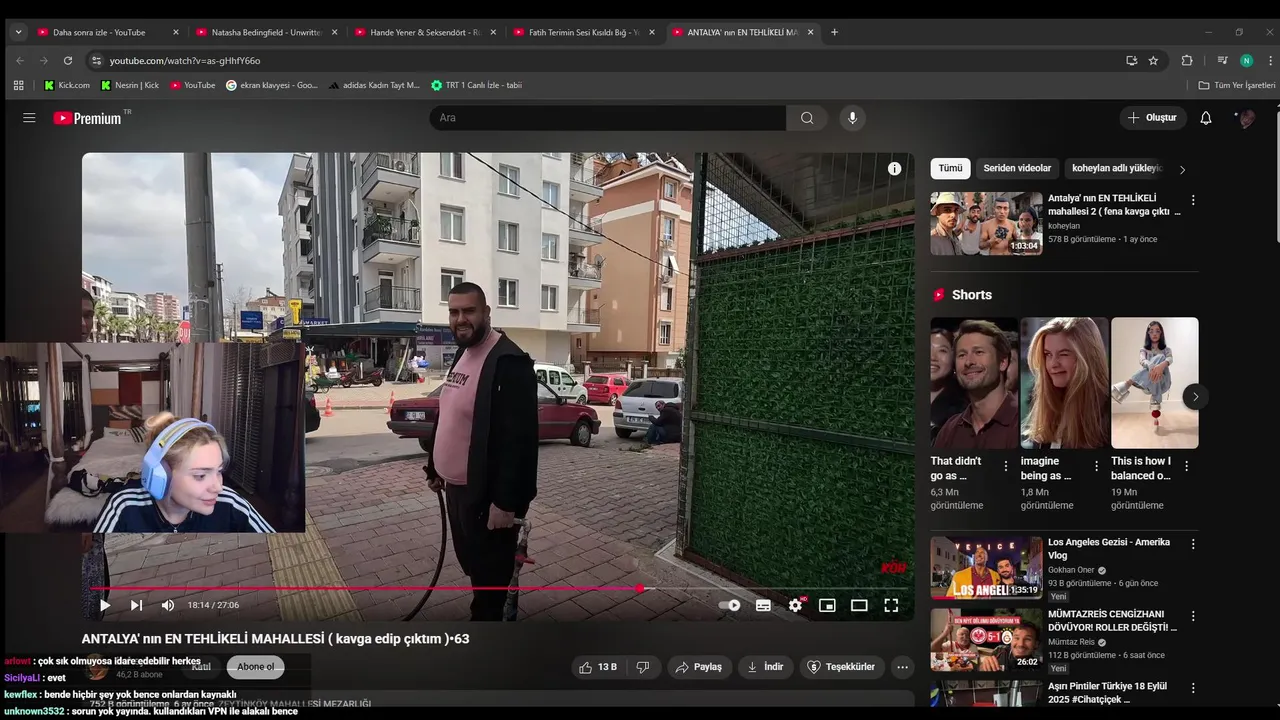Viewport: 1280px width, 720px height.
Task: Switch to Natasha Bedingfield Unwritten tab
Action: 266,32
